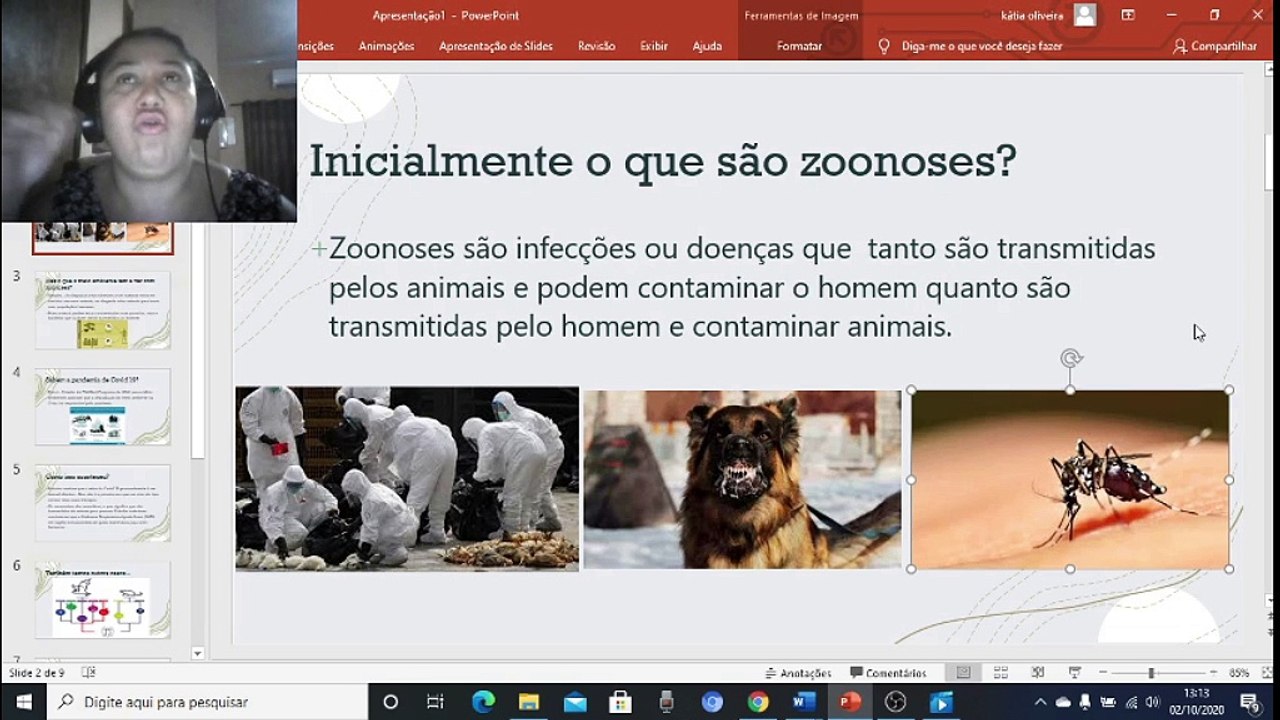Select the snarling German shepherd picture

pos(742,479)
